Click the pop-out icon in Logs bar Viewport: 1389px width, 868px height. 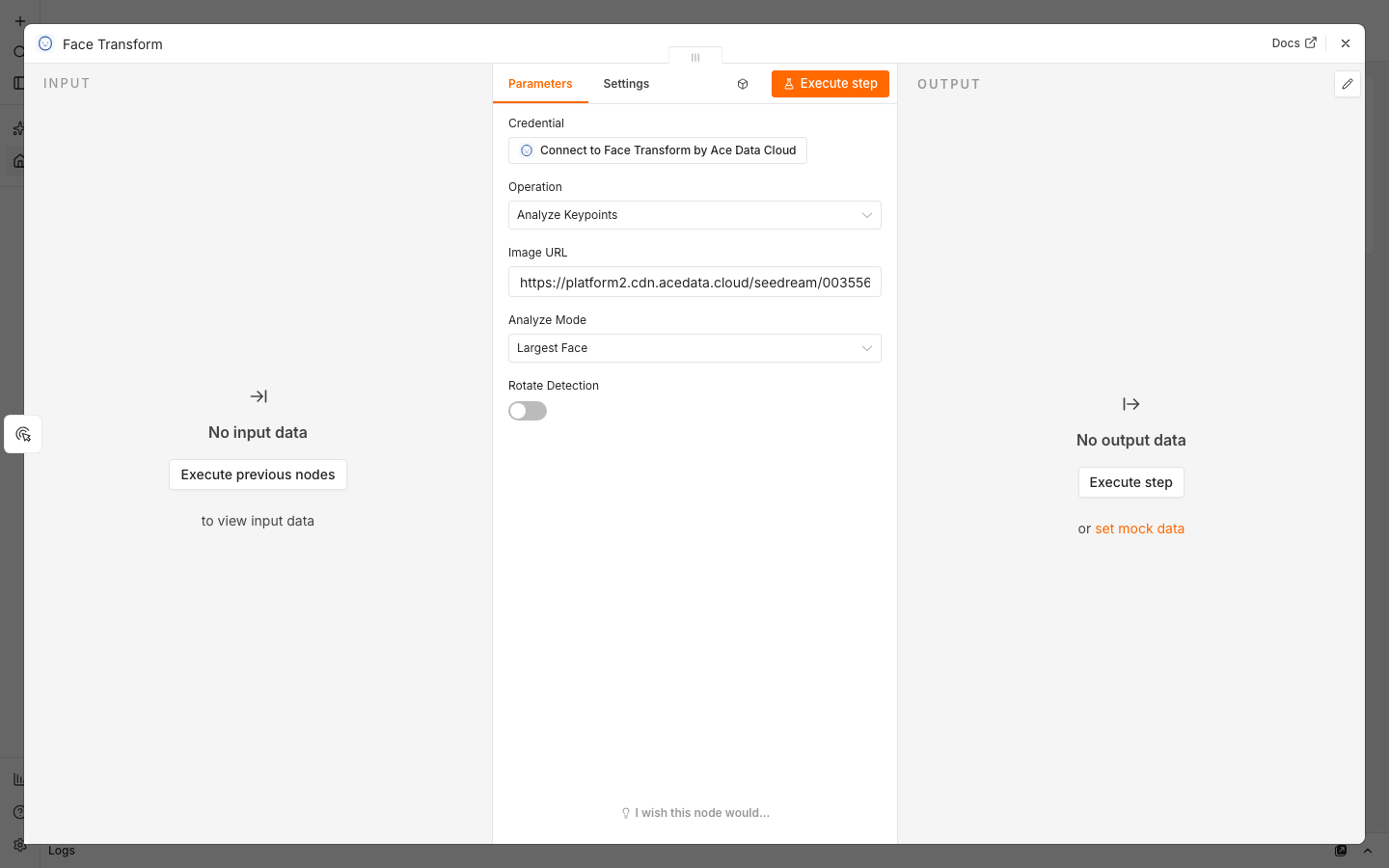[x=1341, y=851]
